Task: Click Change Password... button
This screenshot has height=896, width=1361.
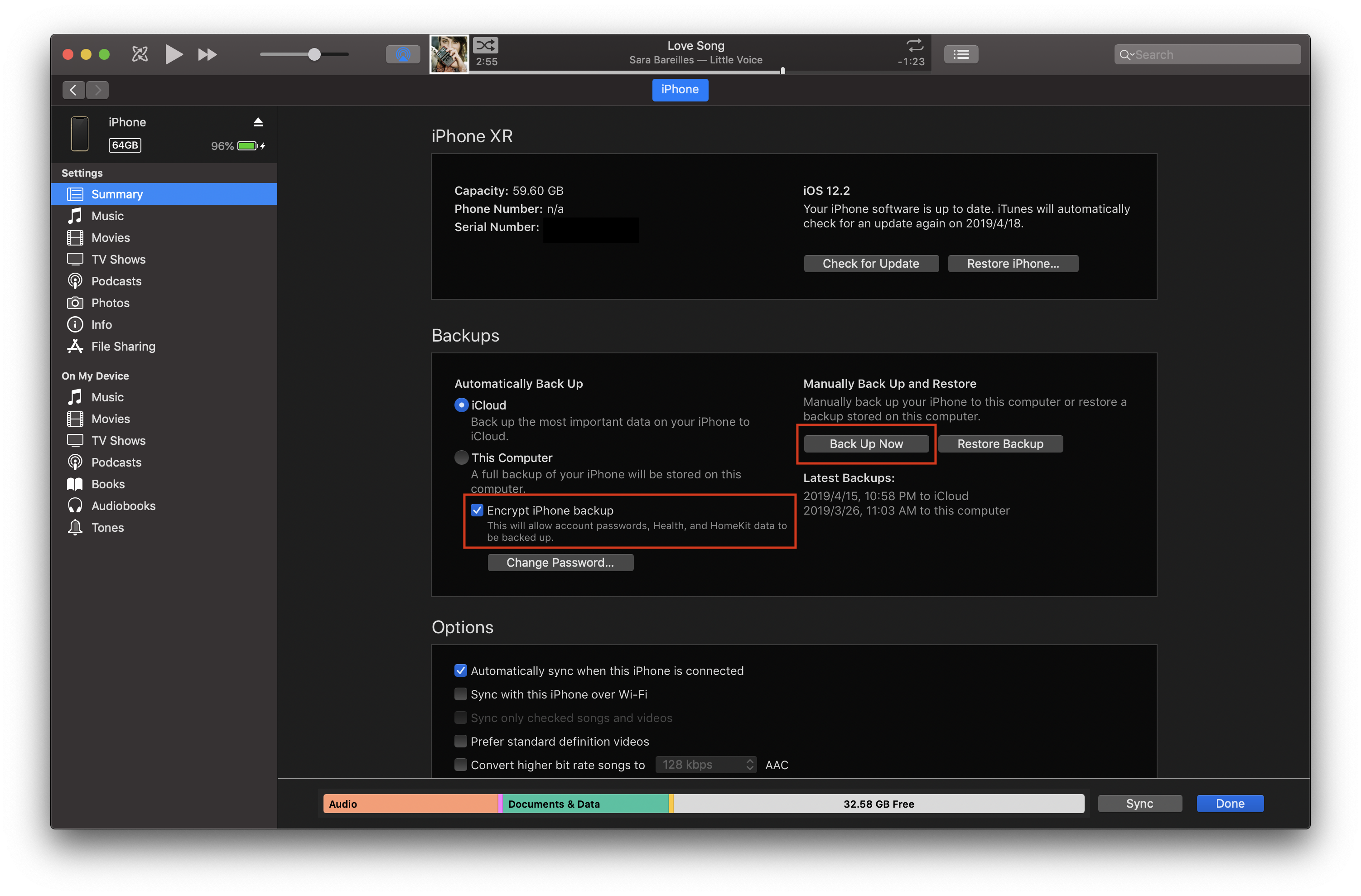Action: [x=560, y=562]
